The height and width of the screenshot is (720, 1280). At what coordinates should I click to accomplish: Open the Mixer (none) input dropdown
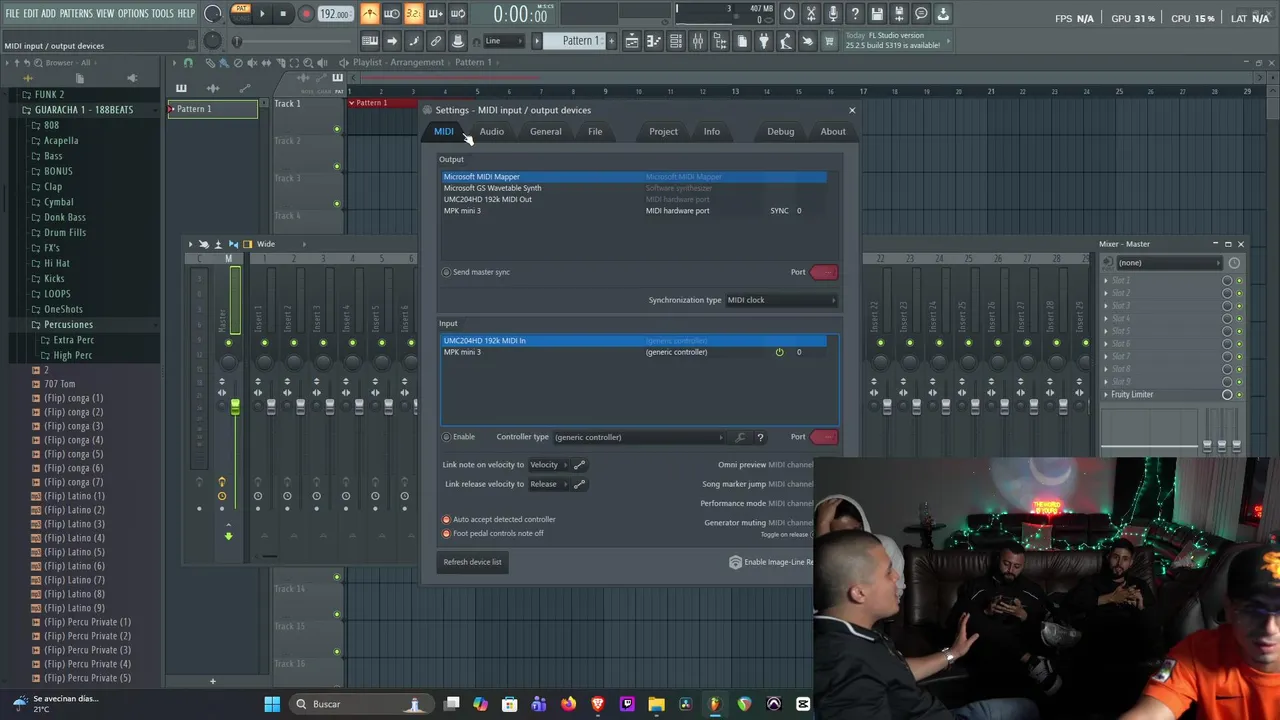[x=1169, y=263]
